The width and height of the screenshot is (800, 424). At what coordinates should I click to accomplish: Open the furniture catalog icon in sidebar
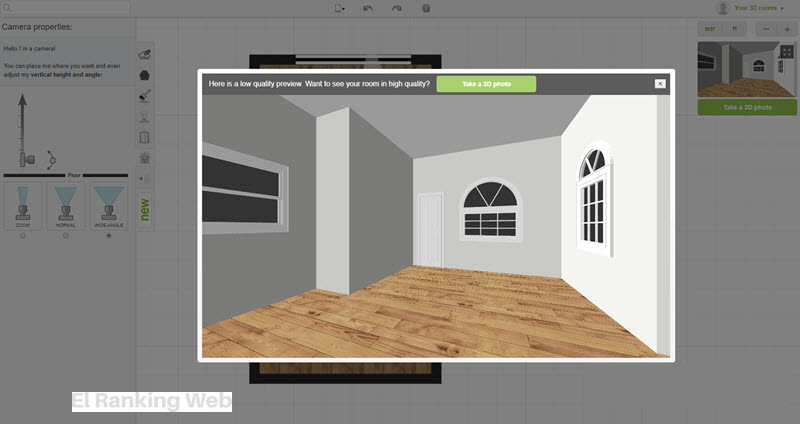145,75
